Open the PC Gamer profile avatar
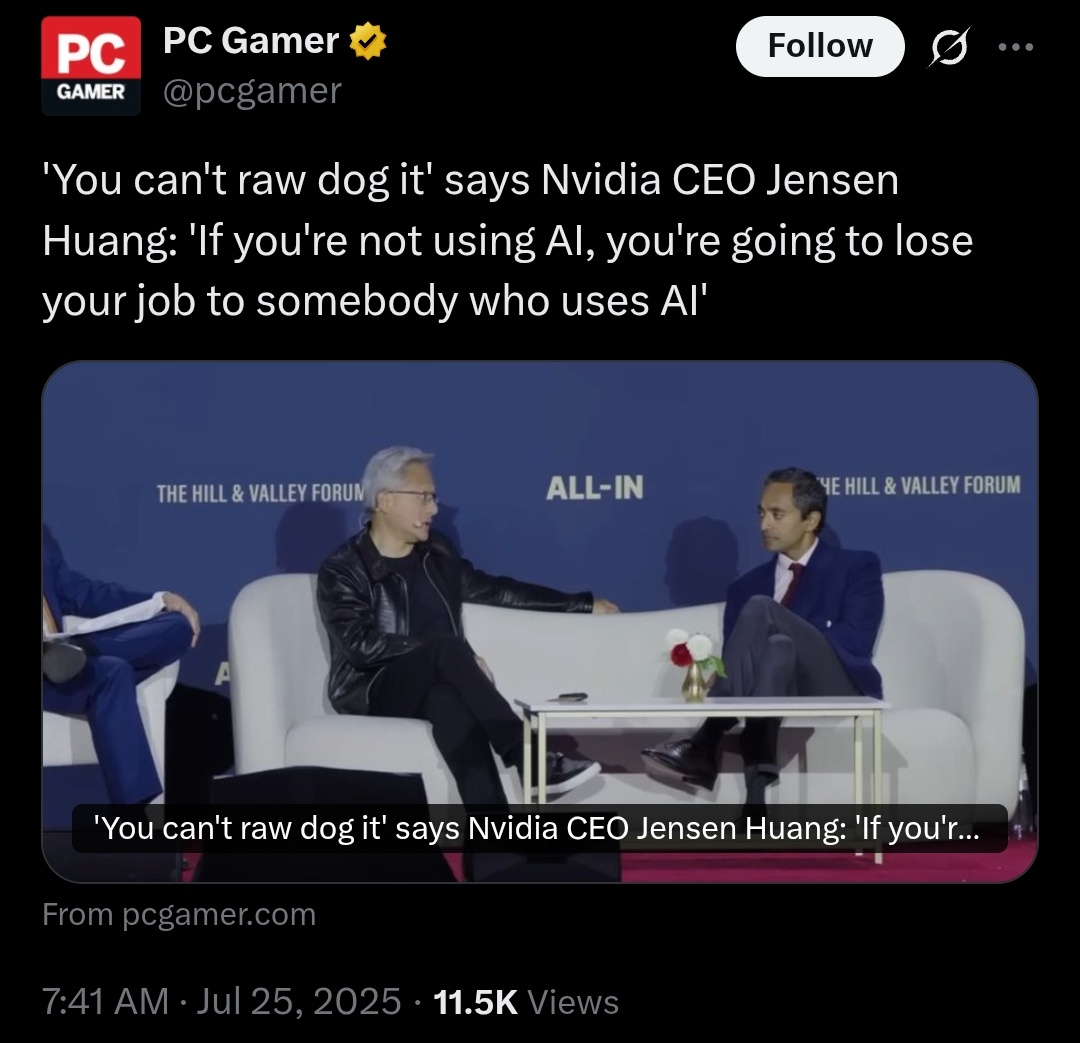 pos(91,66)
